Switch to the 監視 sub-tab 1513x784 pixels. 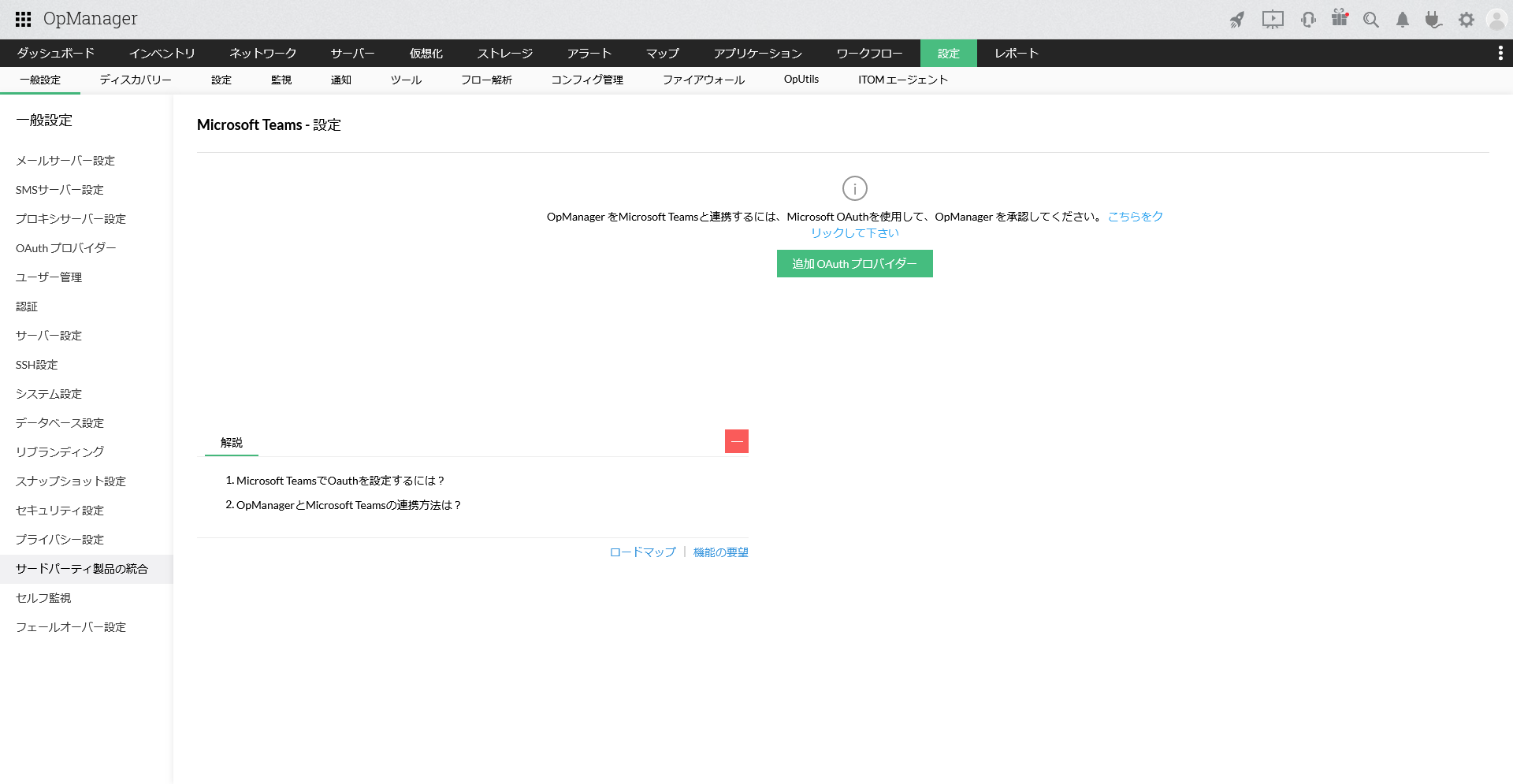pos(281,80)
